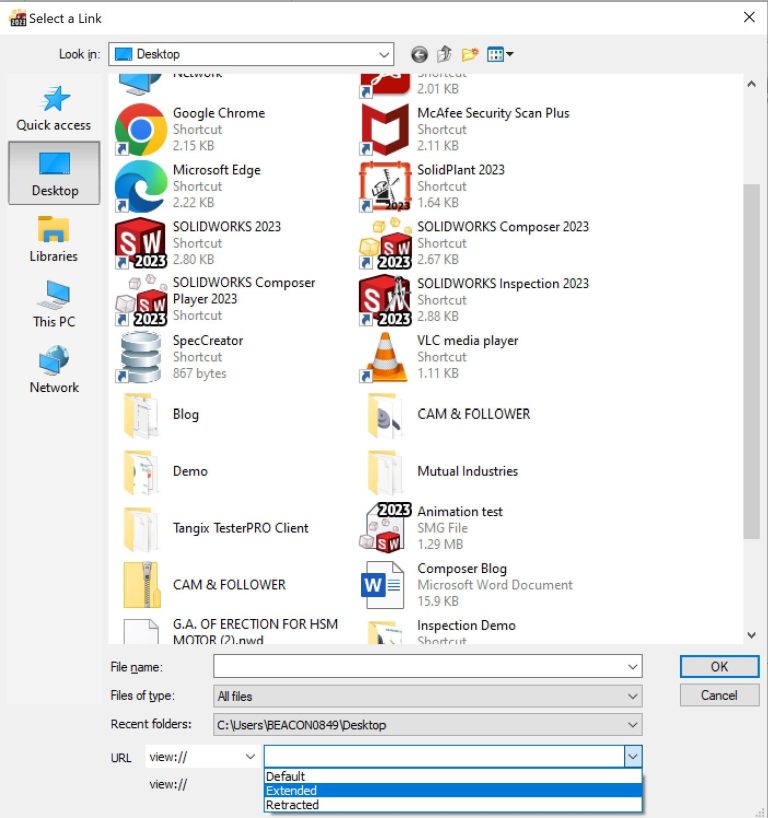Expand the File name dropdown arrow
The image size is (768, 818).
click(x=632, y=667)
